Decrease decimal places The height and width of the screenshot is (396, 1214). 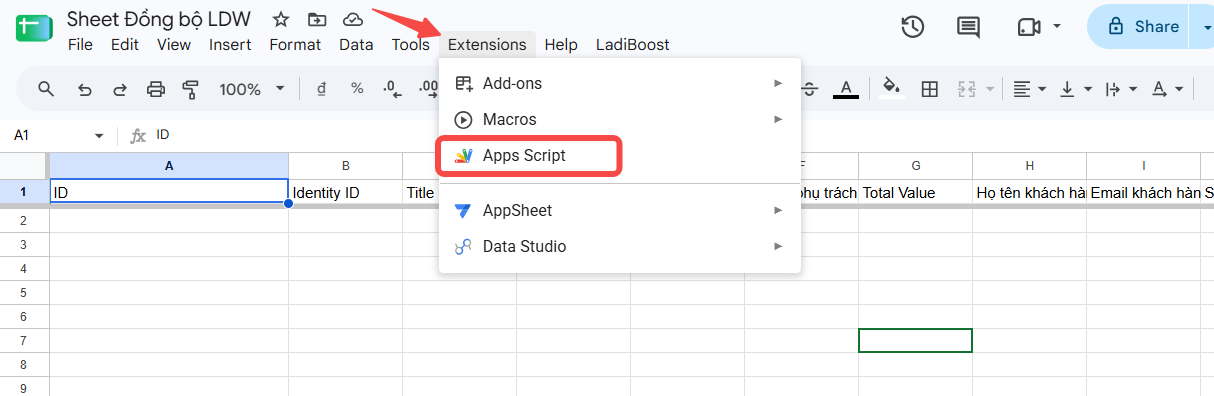(392, 89)
